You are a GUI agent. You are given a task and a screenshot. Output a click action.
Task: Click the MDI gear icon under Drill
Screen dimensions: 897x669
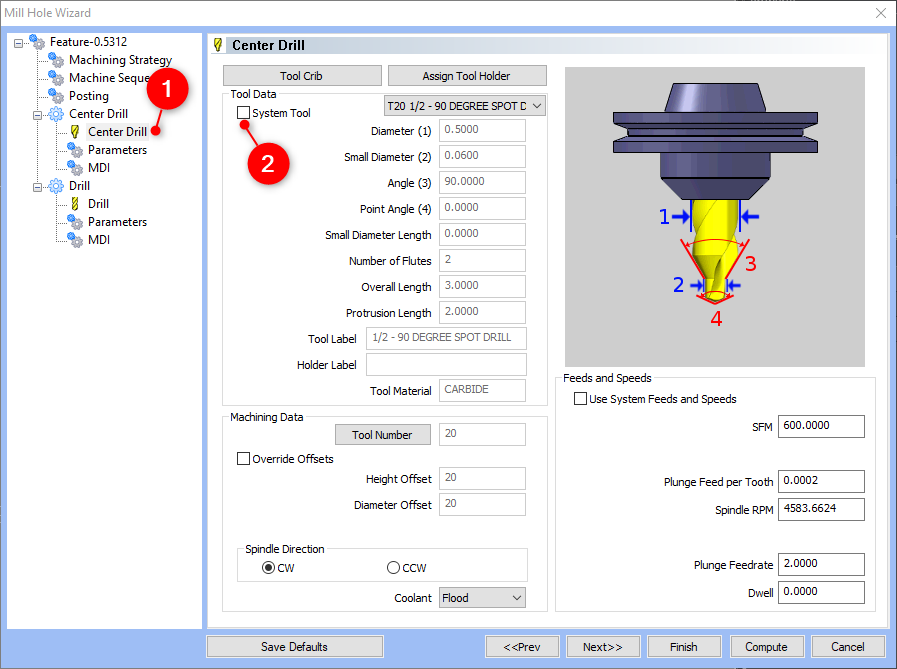click(x=75, y=240)
